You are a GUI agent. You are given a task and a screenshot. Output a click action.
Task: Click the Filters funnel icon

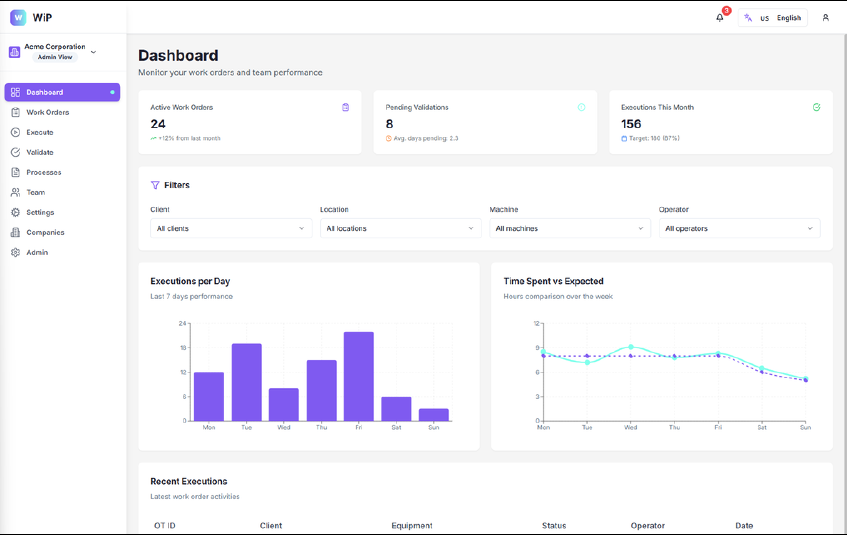click(155, 185)
